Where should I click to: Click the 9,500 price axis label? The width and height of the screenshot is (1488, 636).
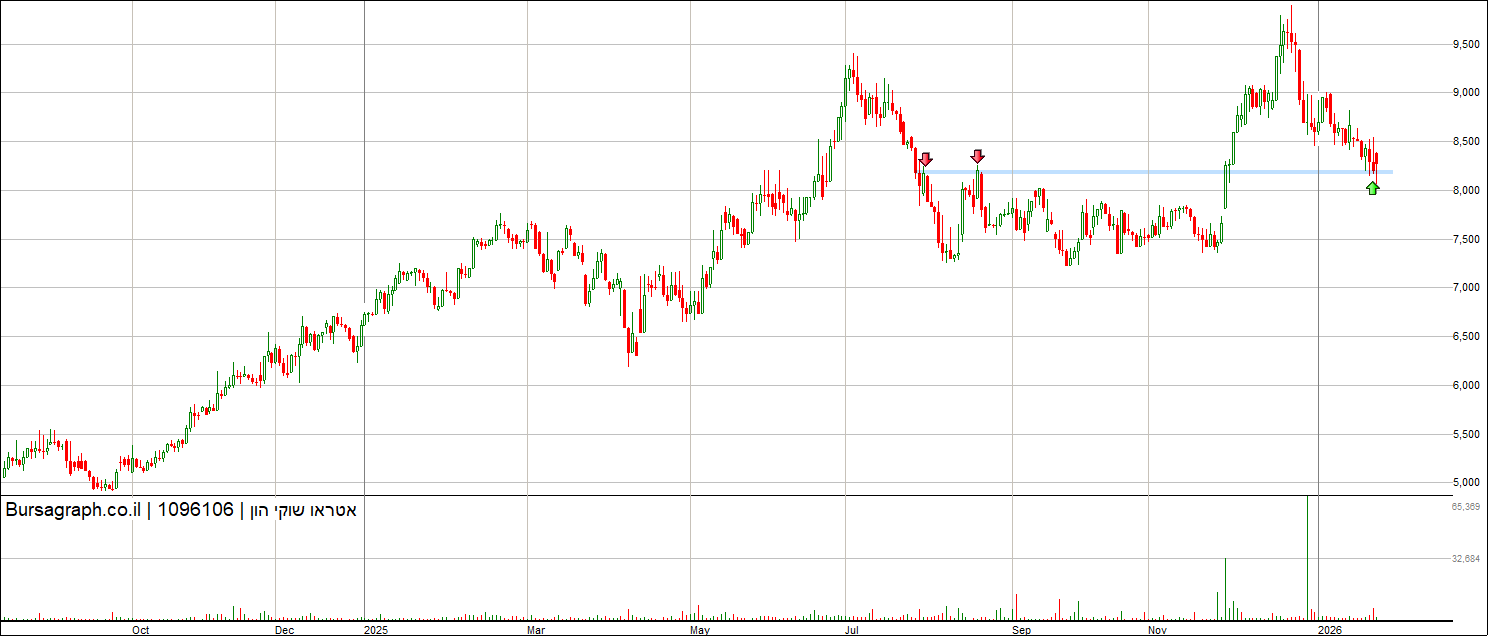tap(1465, 45)
